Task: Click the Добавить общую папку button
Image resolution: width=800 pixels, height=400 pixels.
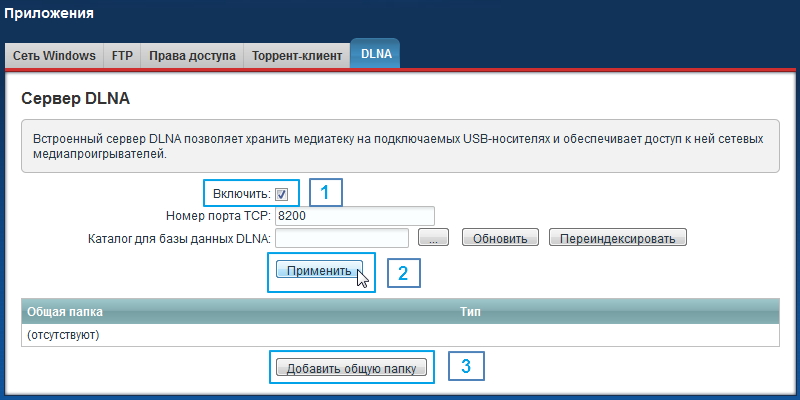Action: point(353,368)
